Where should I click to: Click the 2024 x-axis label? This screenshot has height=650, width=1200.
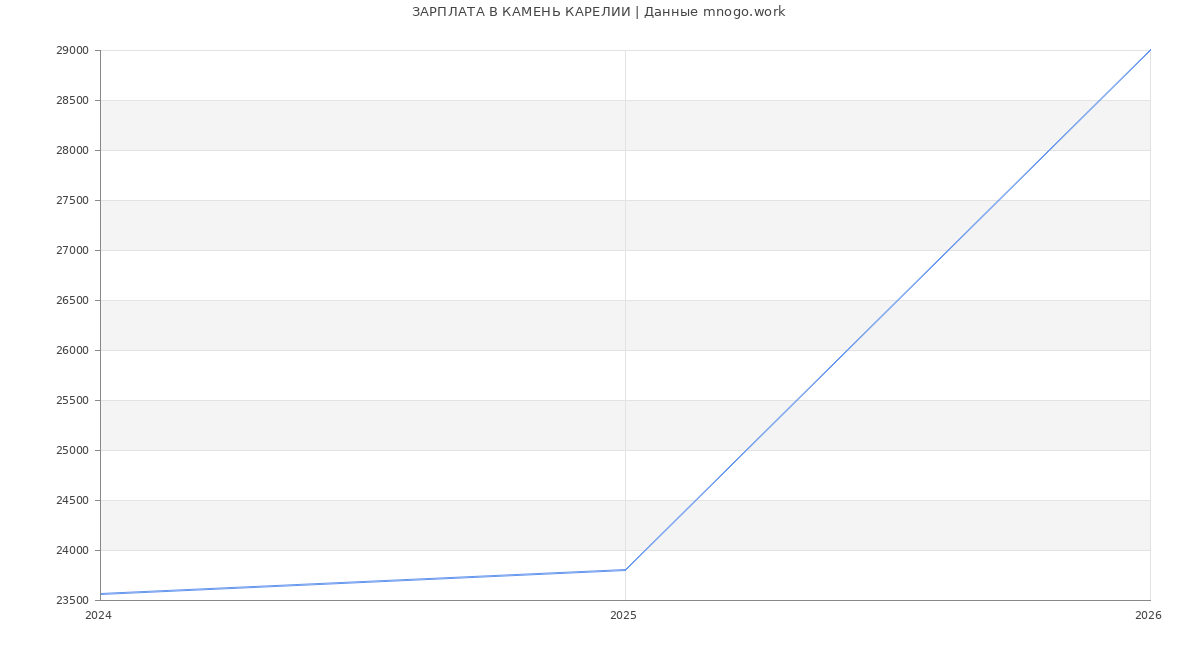[98, 616]
